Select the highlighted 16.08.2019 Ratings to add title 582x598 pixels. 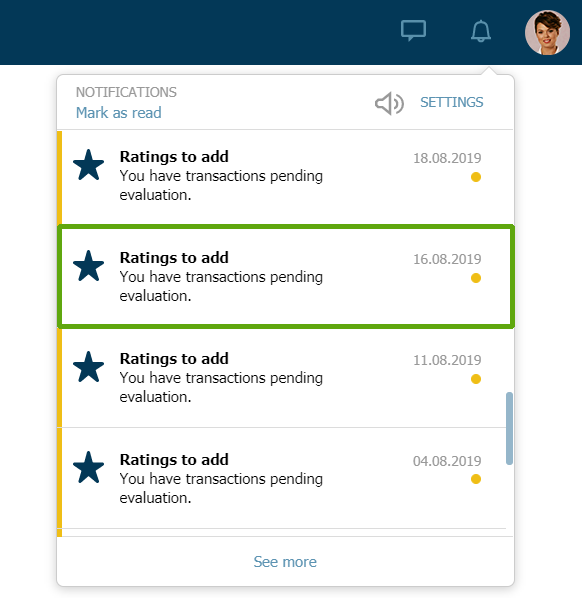[x=174, y=258]
